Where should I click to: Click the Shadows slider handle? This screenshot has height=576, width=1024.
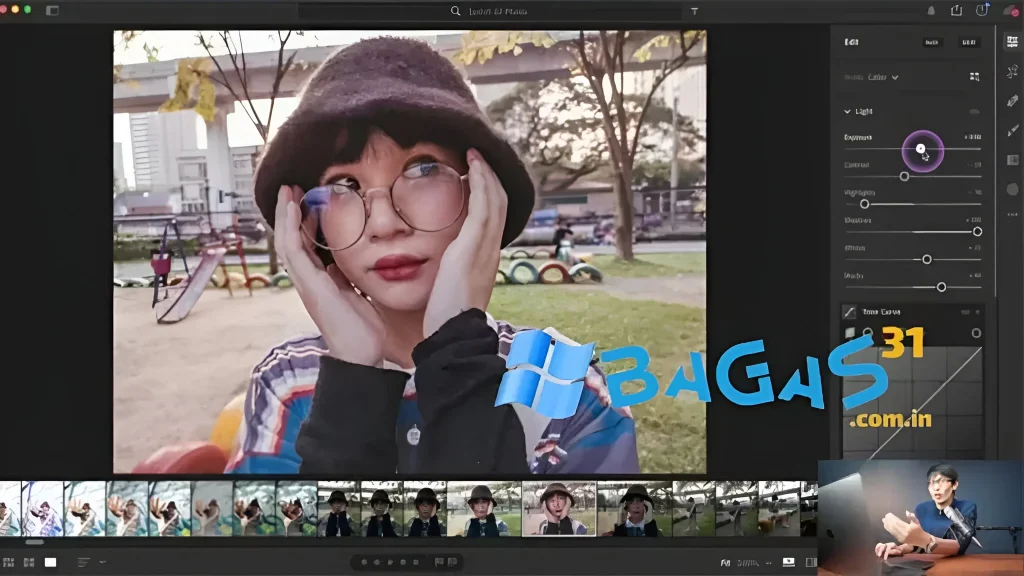point(977,232)
